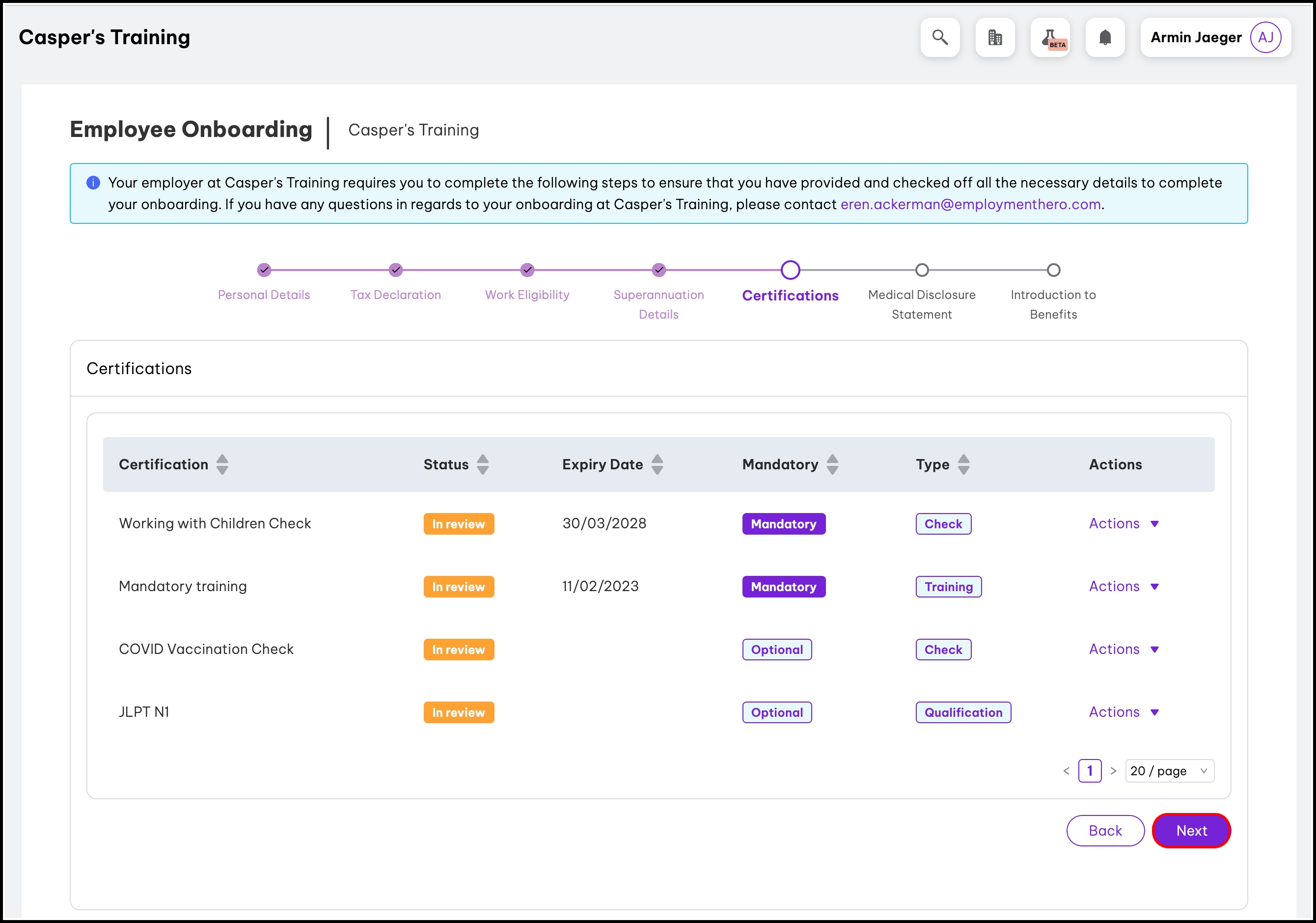
Task: Select Medical Disclosure Statement step circle
Action: (x=922, y=270)
